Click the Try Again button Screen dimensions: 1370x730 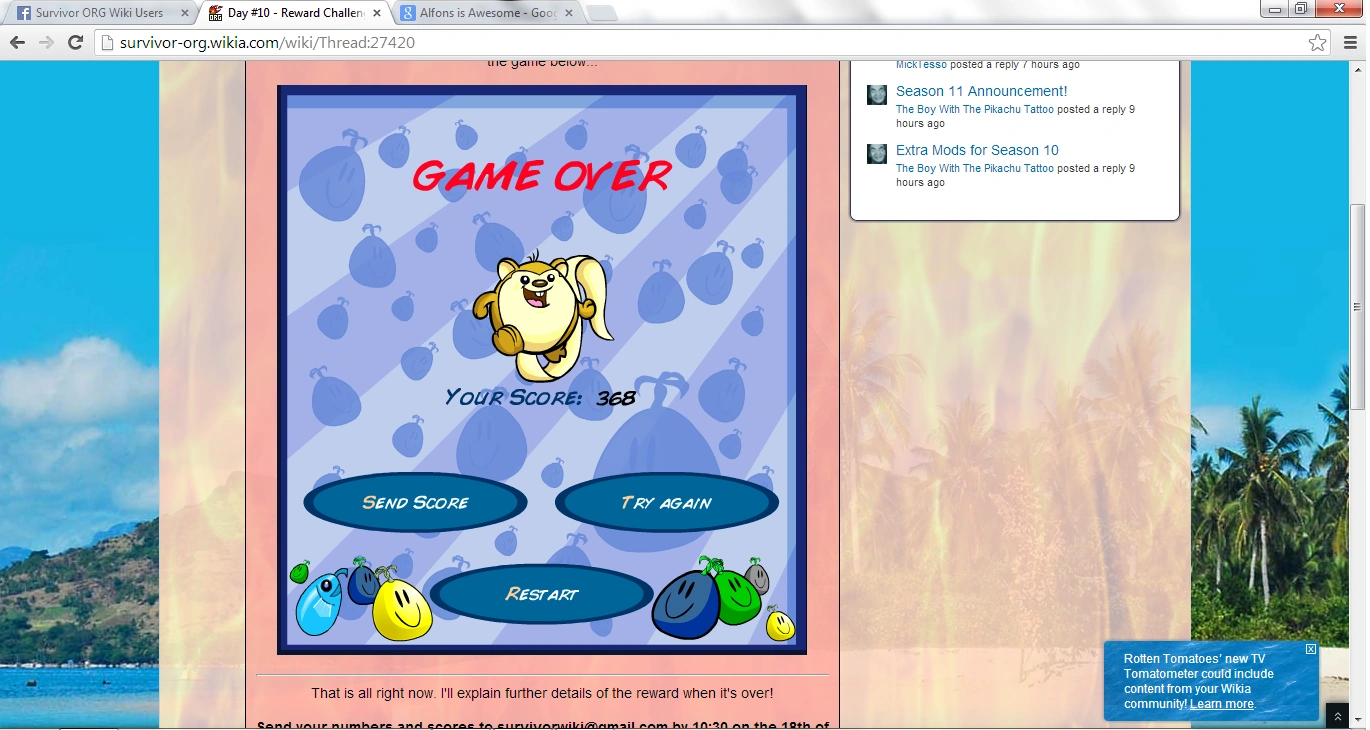[x=666, y=503]
